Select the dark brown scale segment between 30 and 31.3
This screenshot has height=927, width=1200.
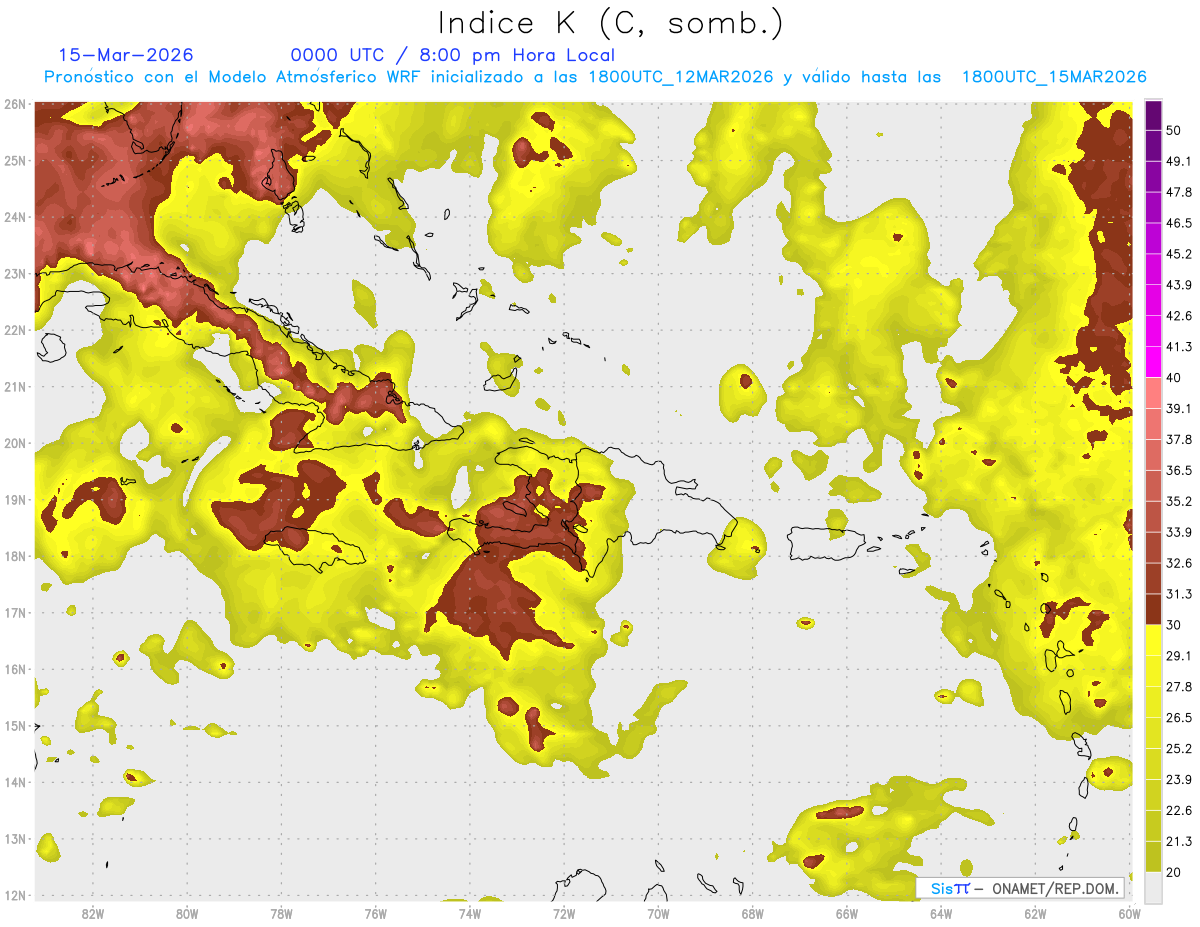click(1153, 609)
